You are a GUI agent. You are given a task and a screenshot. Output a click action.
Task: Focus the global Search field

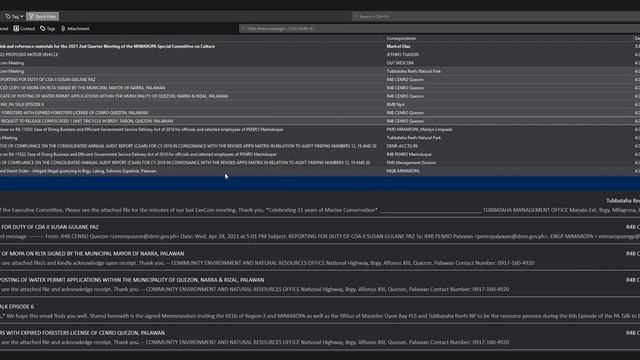click(496, 16)
